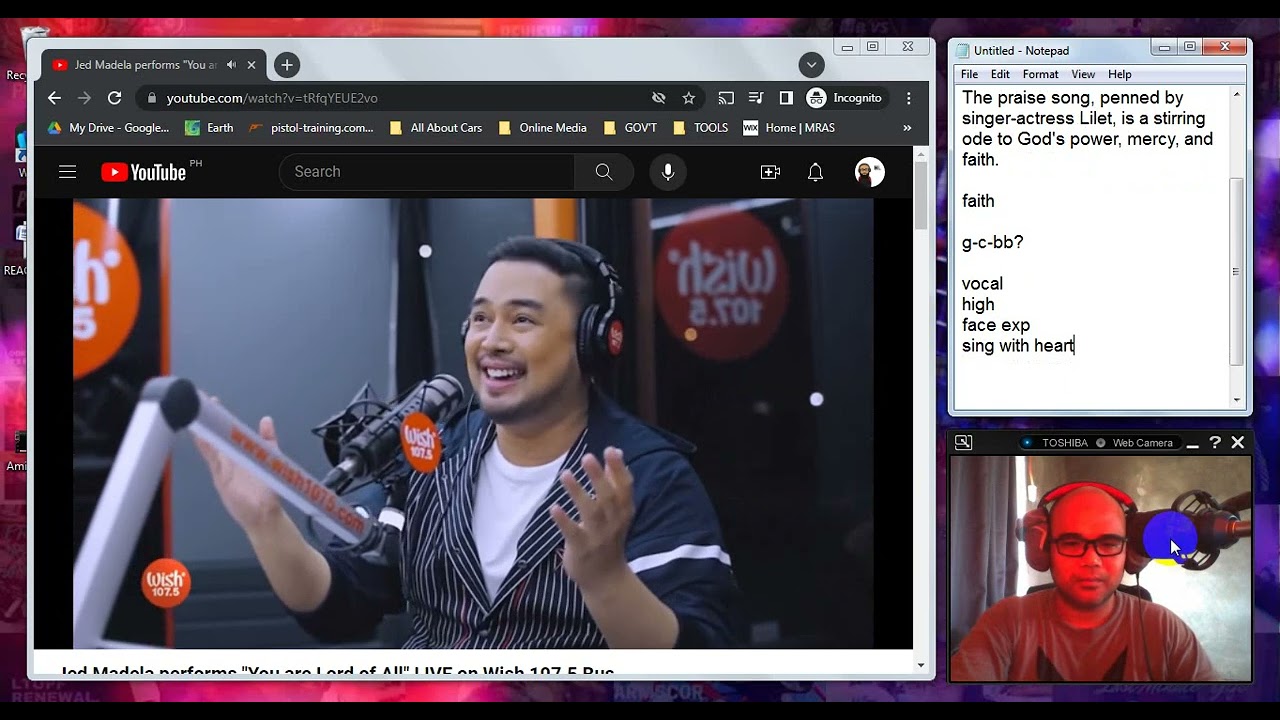The width and height of the screenshot is (1280, 720).
Task: Click Notepad scrollbar down arrow
Action: click(1237, 400)
